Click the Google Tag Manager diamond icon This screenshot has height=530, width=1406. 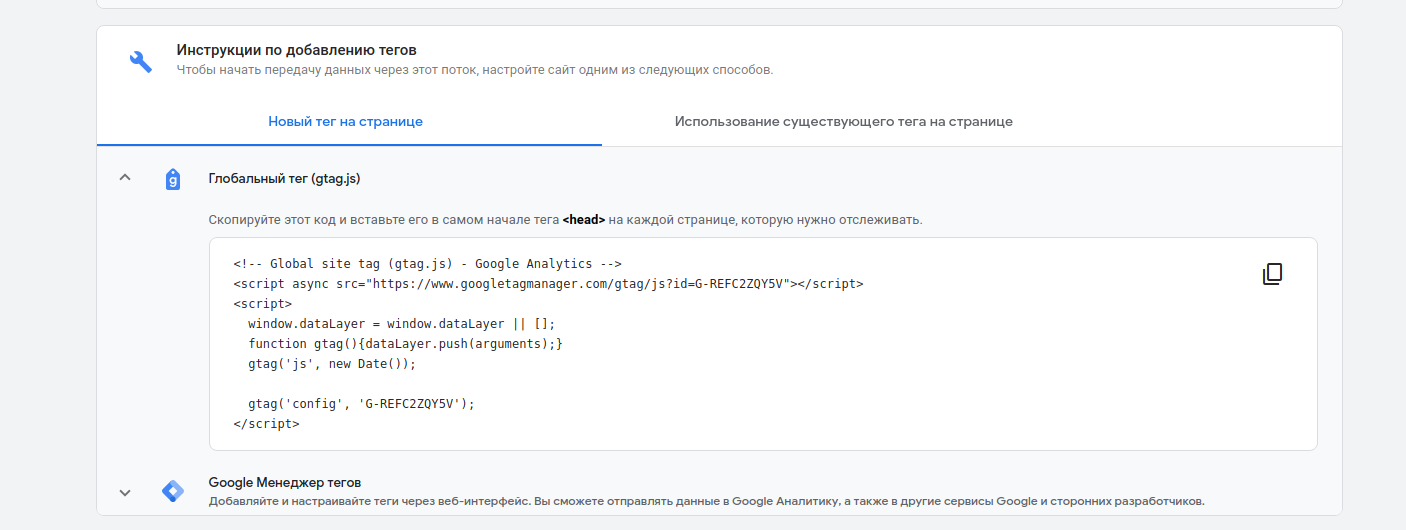click(x=173, y=491)
